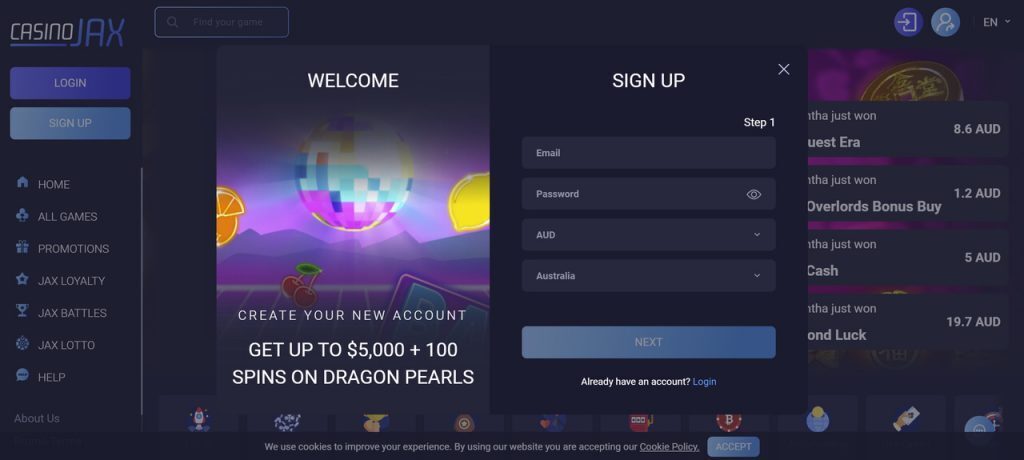Expand the EN language selector
This screenshot has width=1024, height=460.
tap(997, 22)
